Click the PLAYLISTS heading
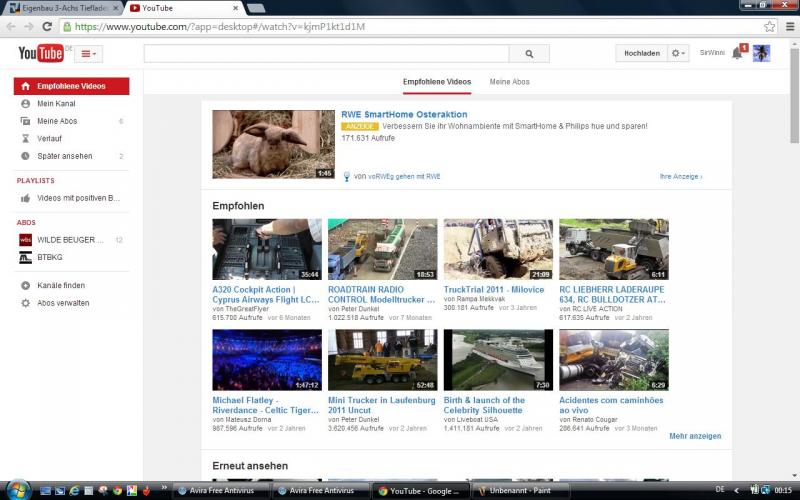 click(36, 181)
